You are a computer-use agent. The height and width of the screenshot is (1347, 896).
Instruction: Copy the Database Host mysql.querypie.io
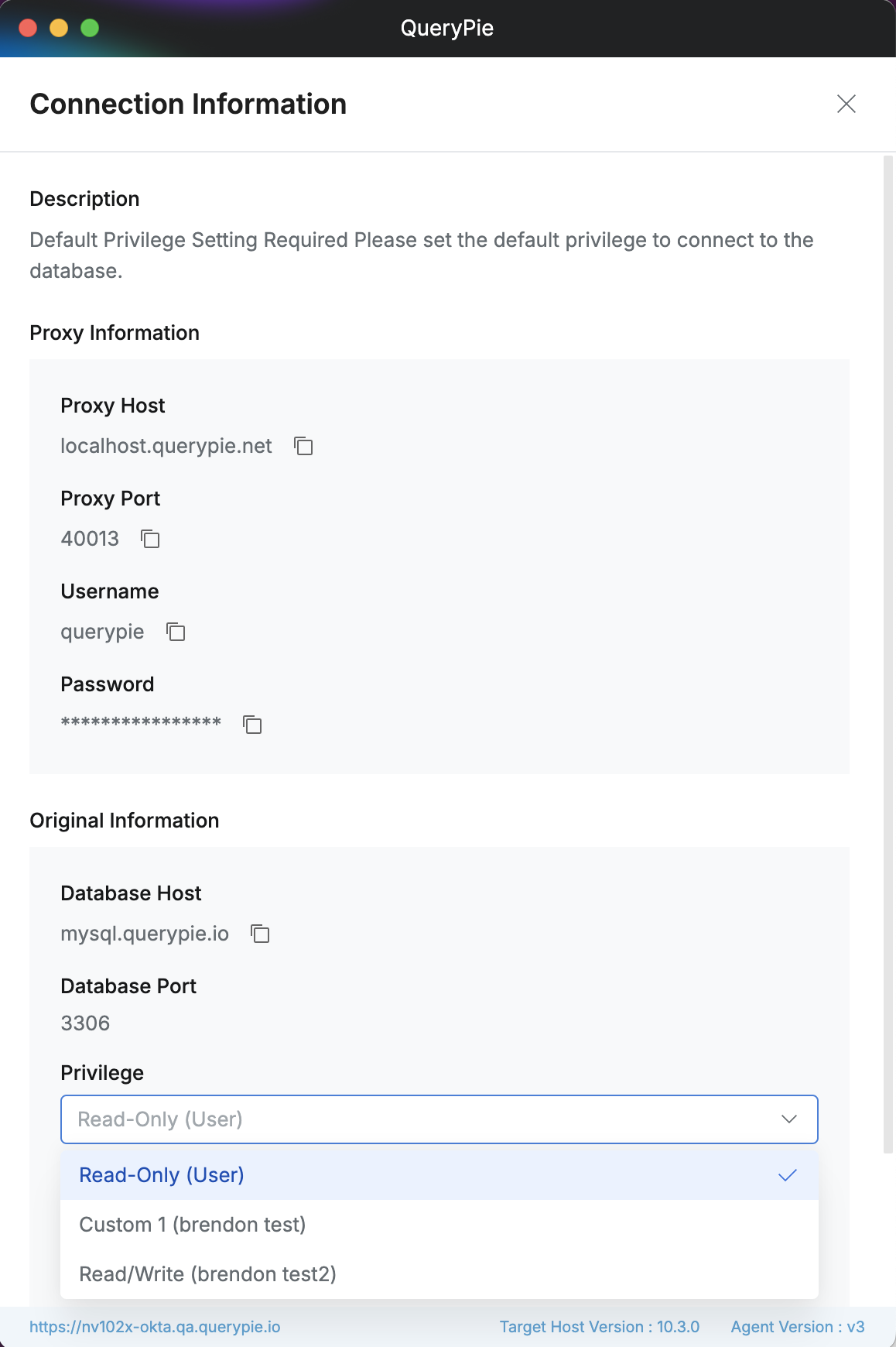click(260, 934)
